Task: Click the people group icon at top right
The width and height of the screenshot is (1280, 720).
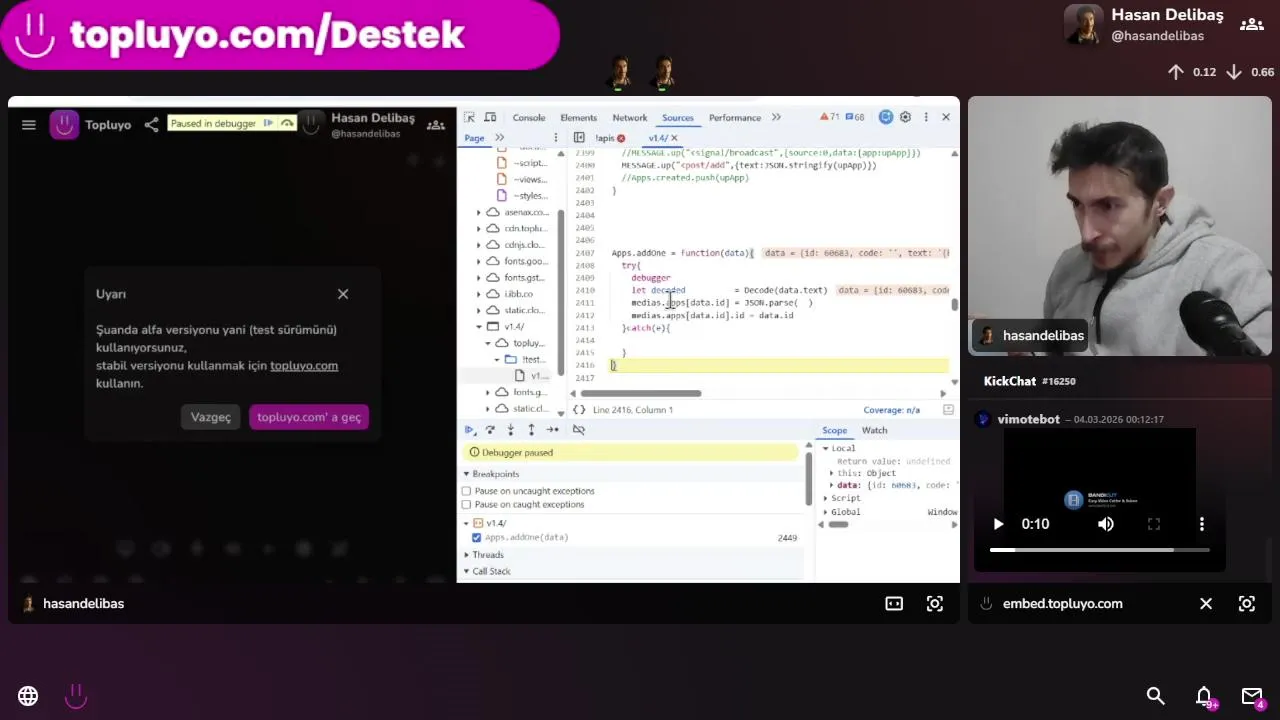Action: [1251, 24]
